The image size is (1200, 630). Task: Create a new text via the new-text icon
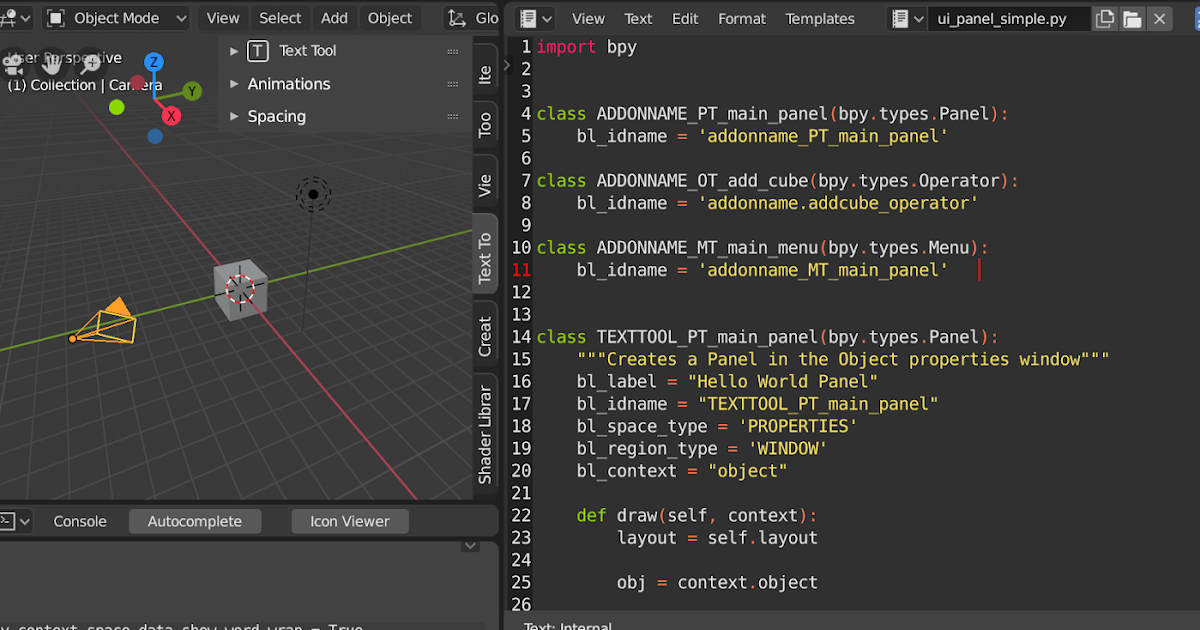(x=1103, y=18)
